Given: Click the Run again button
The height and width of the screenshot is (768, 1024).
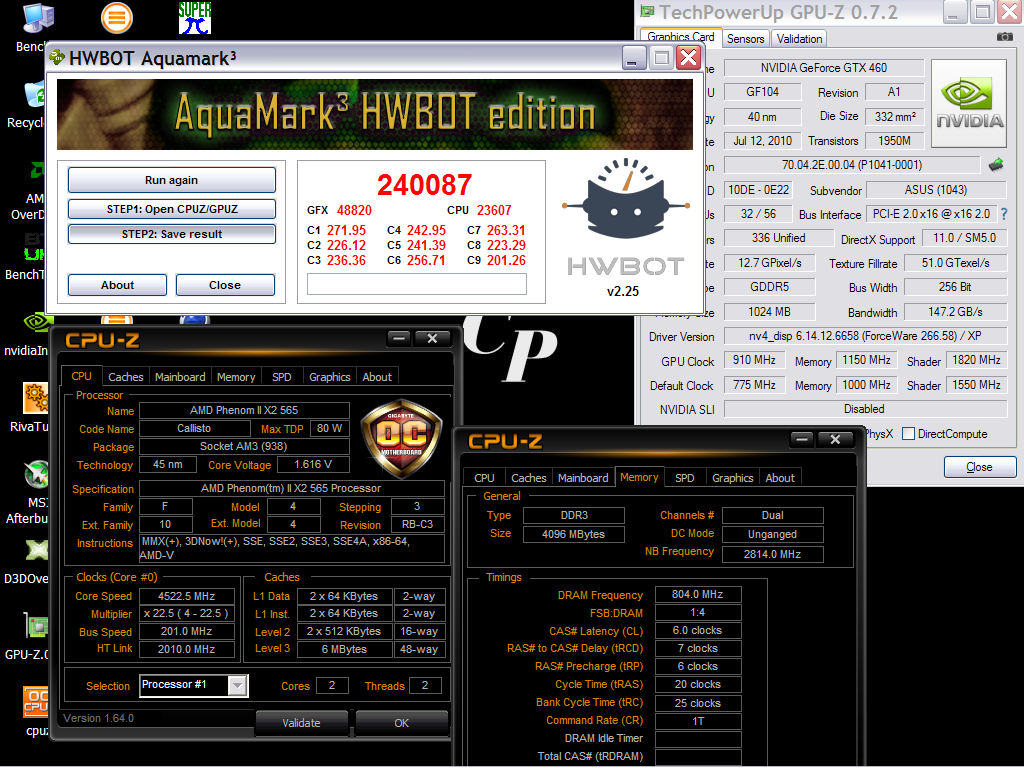Looking at the screenshot, I should tap(172, 180).
